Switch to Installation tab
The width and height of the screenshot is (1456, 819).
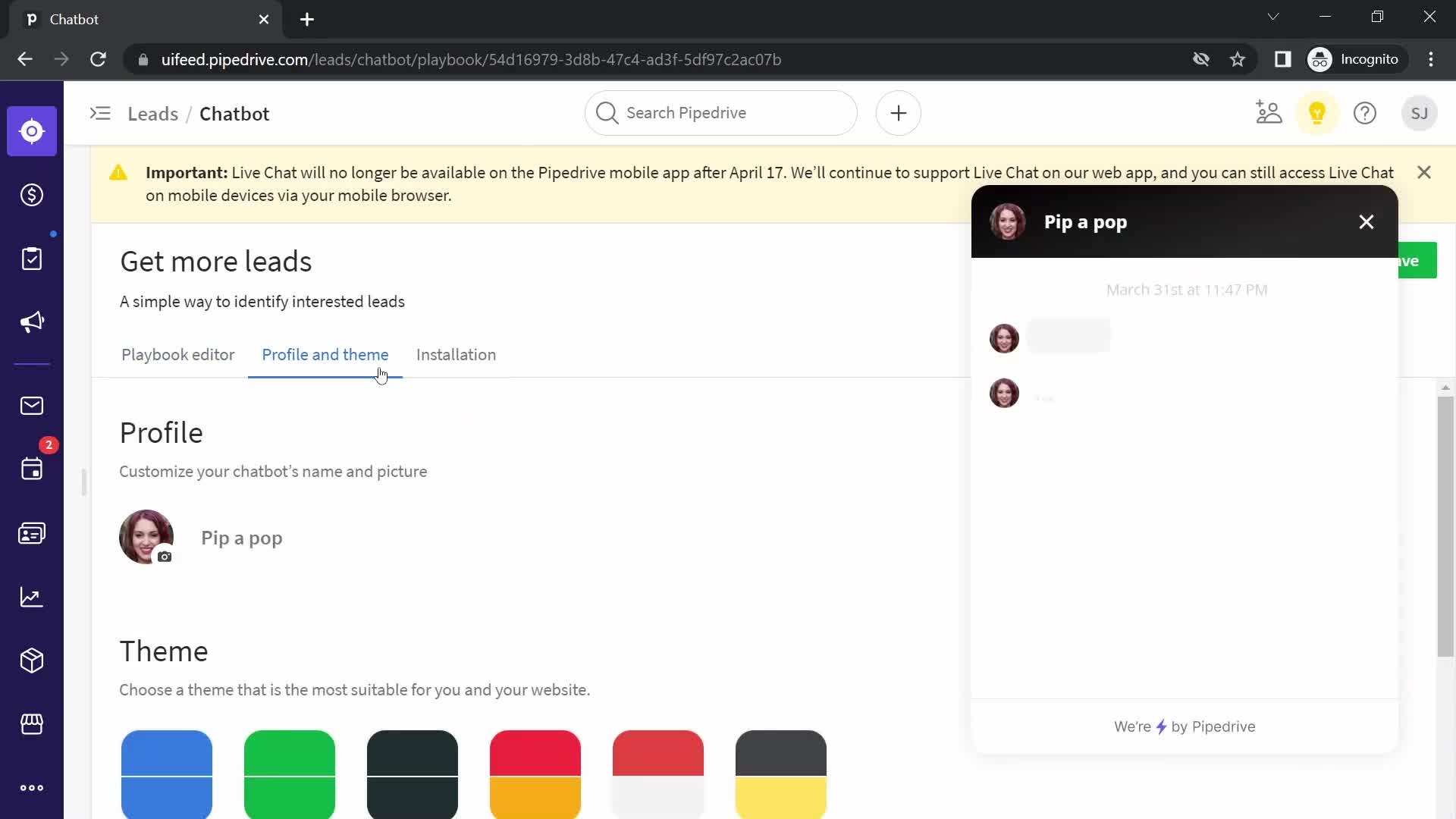457,354
